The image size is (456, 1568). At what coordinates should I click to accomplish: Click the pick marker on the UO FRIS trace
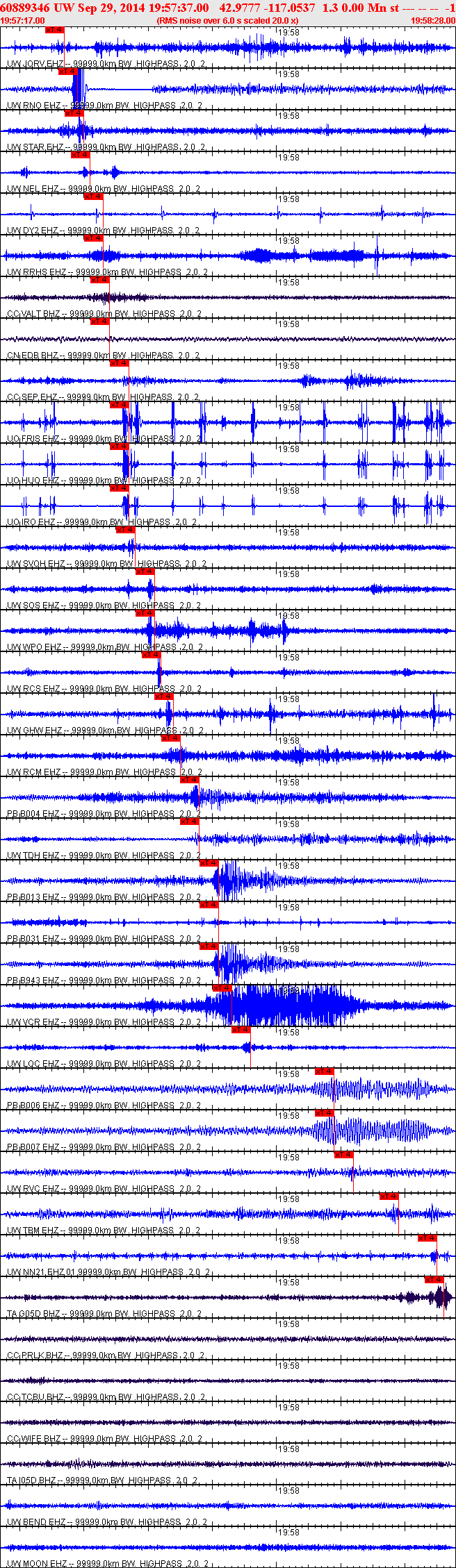[120, 405]
